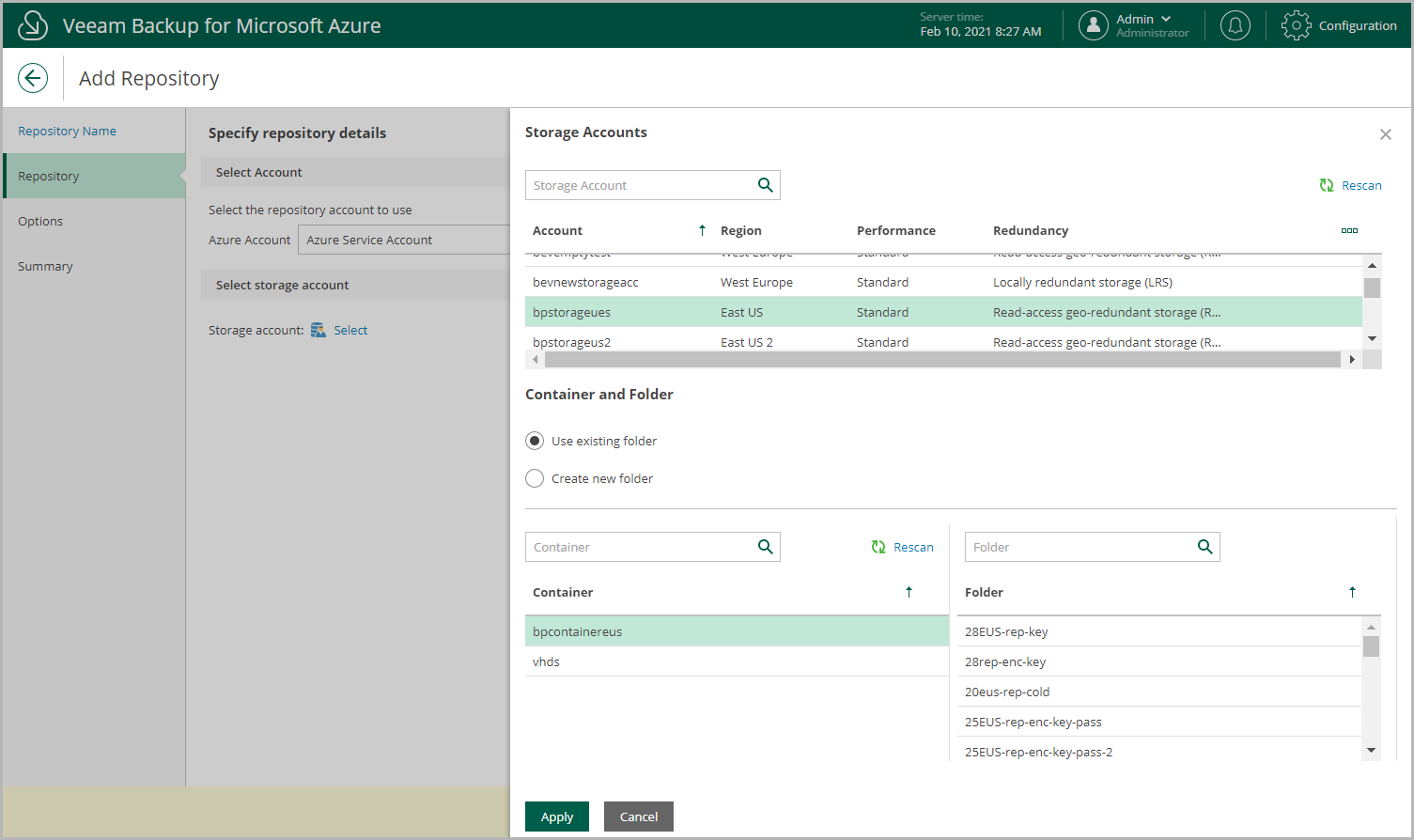Select vhds container

click(737, 661)
